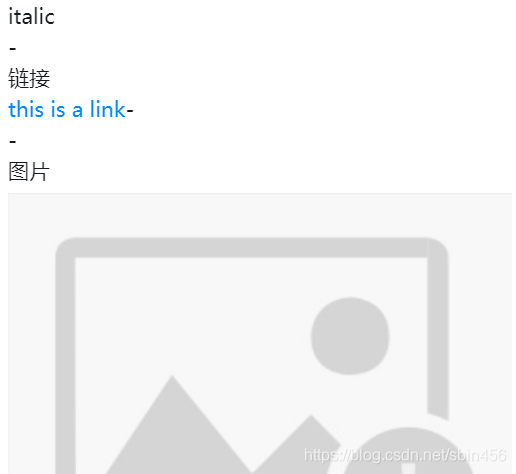Click the sun circle in the placeholder icon
The image size is (516, 474).
350,336
